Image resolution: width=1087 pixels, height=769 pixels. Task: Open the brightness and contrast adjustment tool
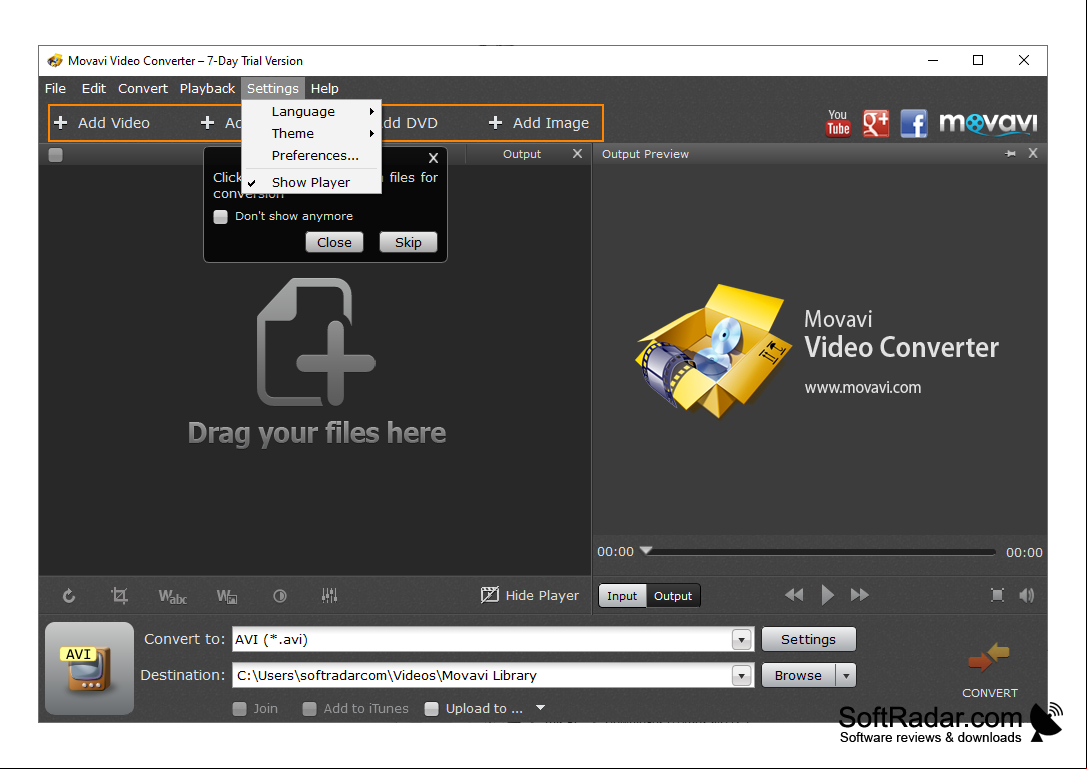(280, 596)
